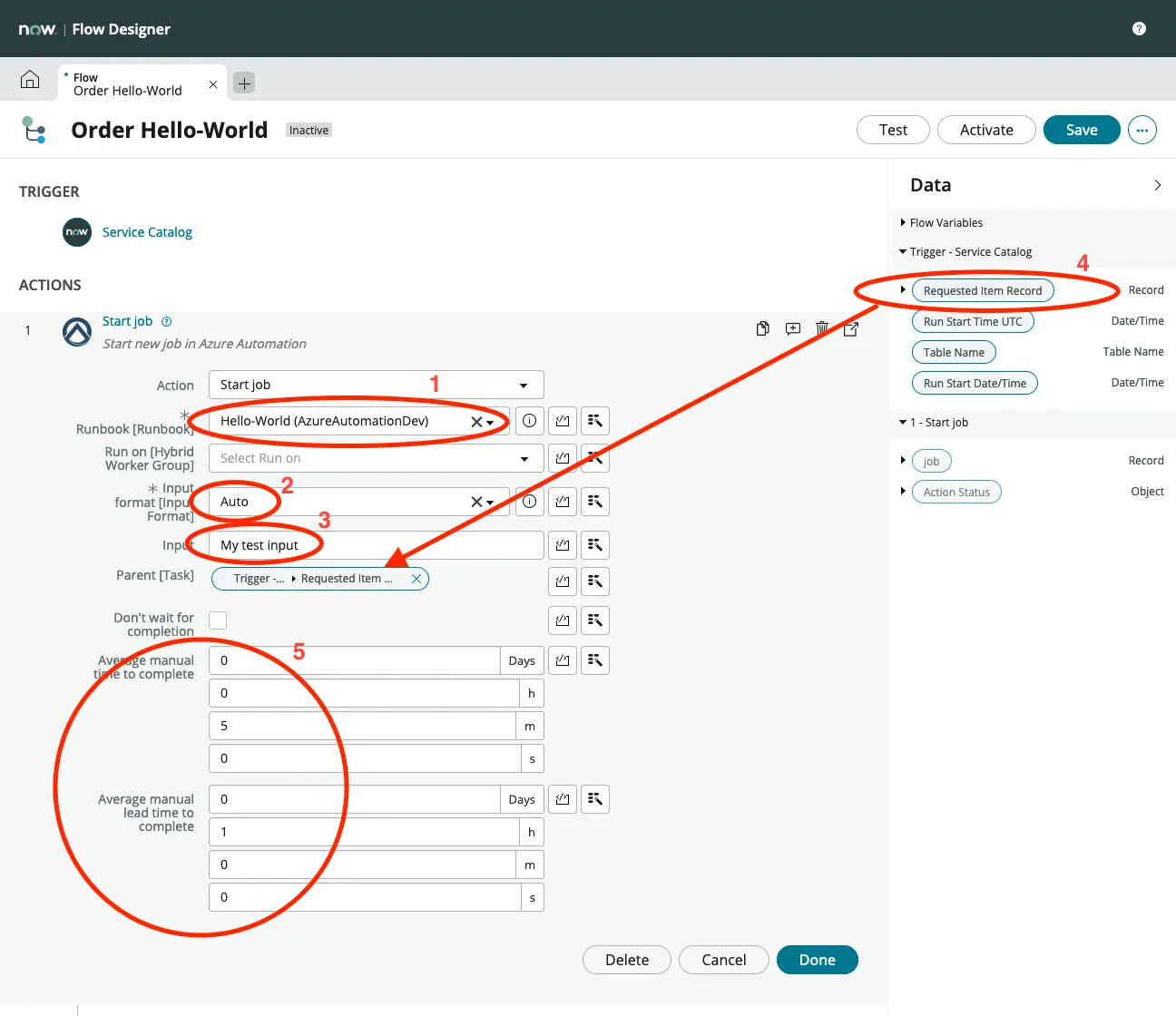
Task: Click the home icon tab
Action: coord(30,81)
